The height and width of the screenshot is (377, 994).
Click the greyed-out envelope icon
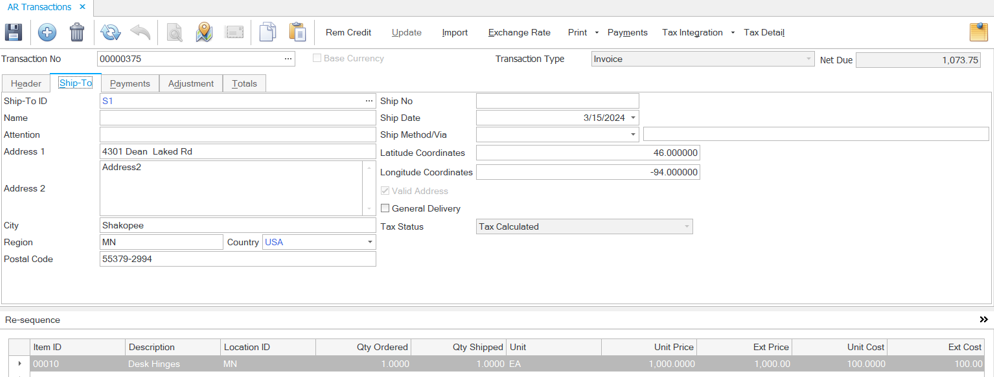point(234,32)
